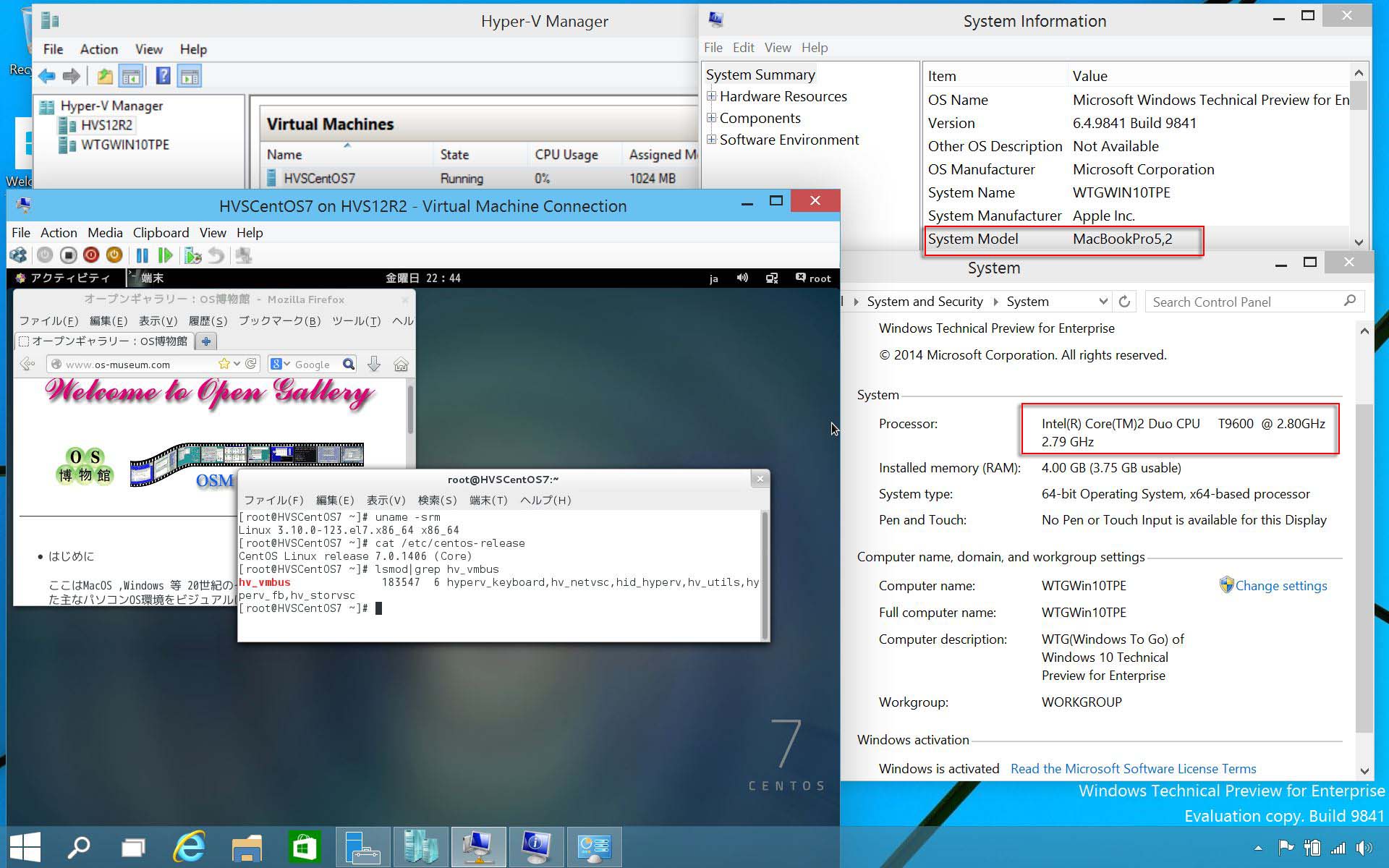Click アクティビティ button in CentOS top bar

tap(64, 278)
